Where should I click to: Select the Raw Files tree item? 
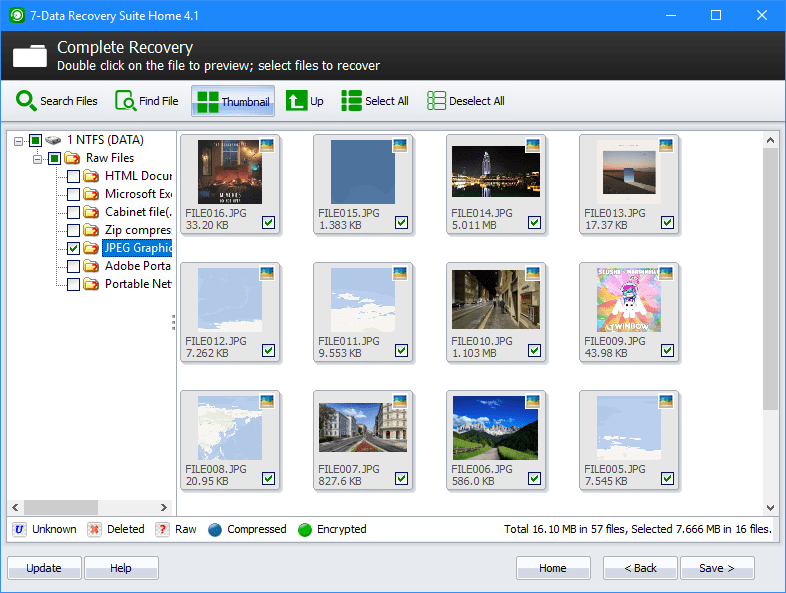[110, 158]
